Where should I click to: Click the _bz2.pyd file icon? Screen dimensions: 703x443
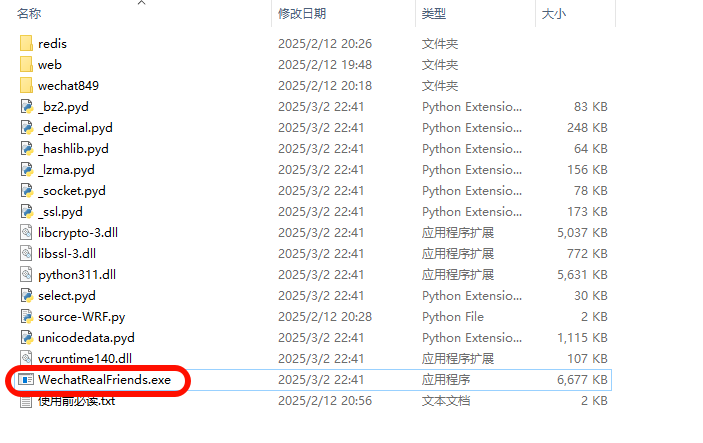point(26,107)
